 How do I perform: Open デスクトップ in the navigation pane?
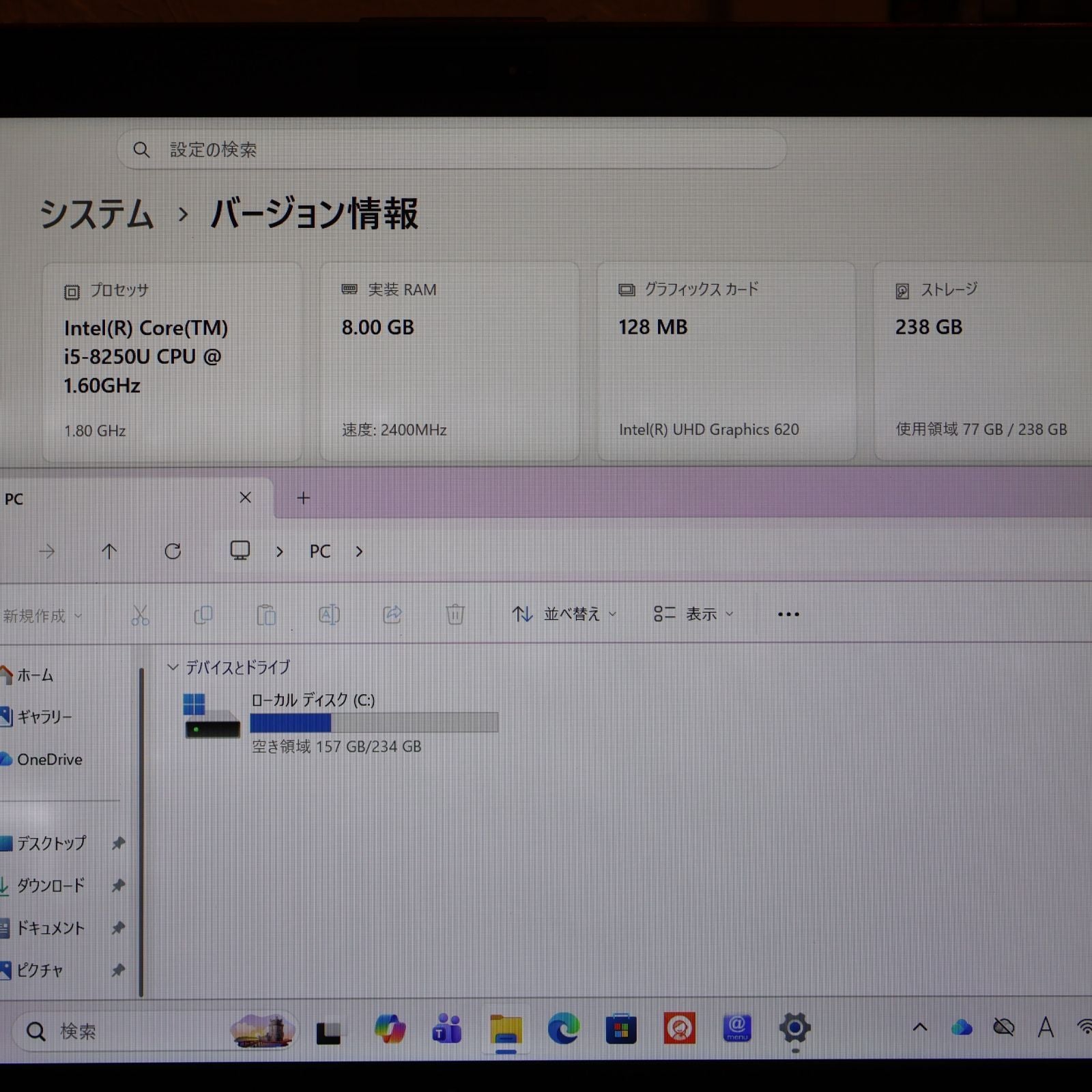coord(44,844)
